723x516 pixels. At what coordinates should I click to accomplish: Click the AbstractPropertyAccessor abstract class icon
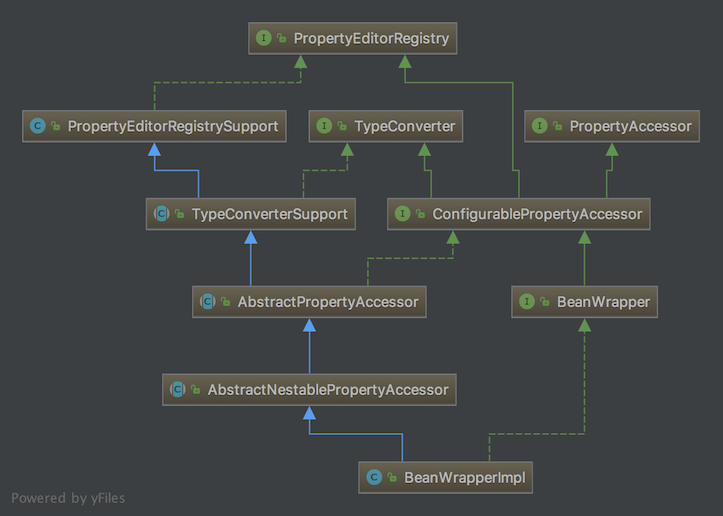click(208, 300)
